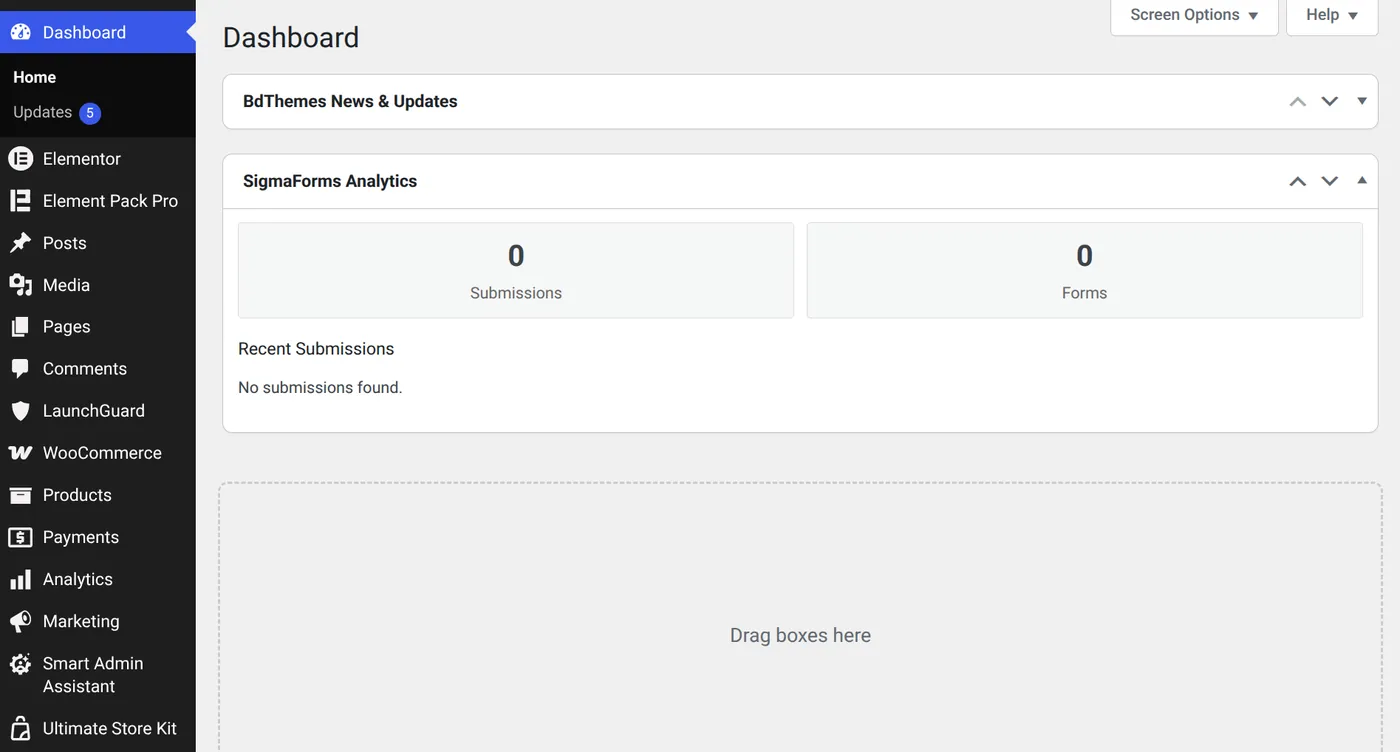Expand the BdThemes News & Updates panel
The height and width of the screenshot is (752, 1400).
(1361, 101)
